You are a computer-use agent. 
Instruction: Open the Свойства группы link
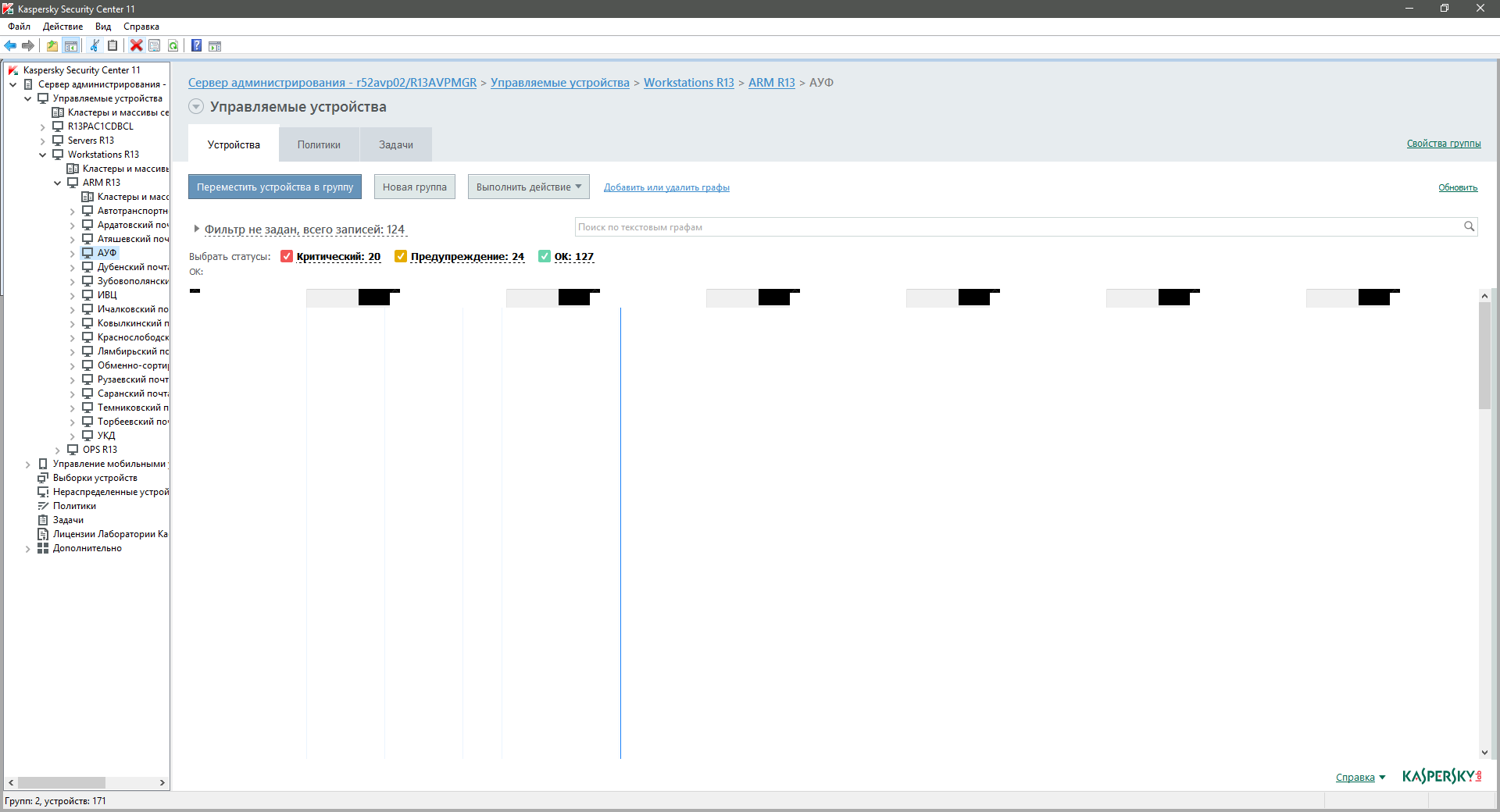click(1444, 144)
